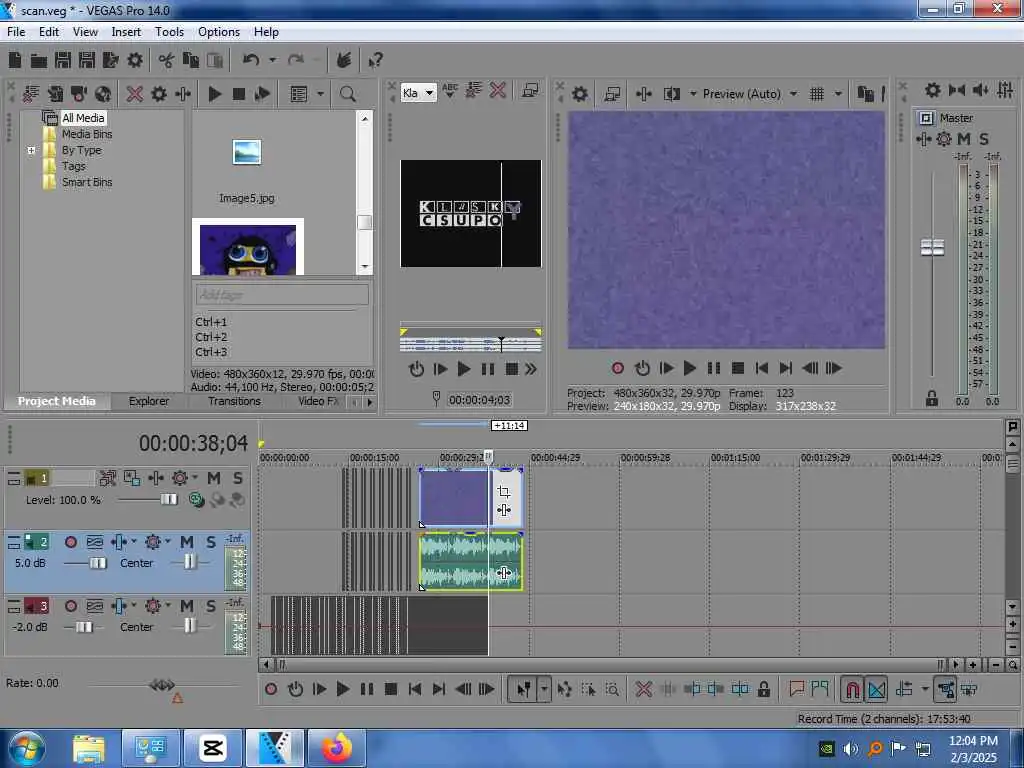The width and height of the screenshot is (1024, 768).
Task: Copy snapshot to clipboard in preview
Action: (x=865, y=94)
